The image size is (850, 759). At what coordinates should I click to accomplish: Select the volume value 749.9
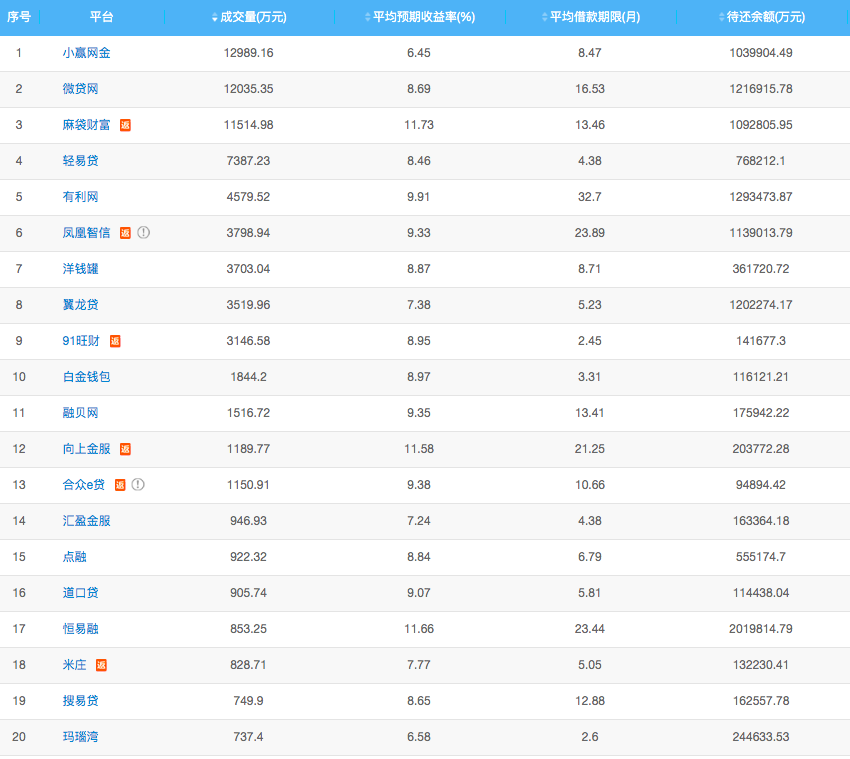248,700
